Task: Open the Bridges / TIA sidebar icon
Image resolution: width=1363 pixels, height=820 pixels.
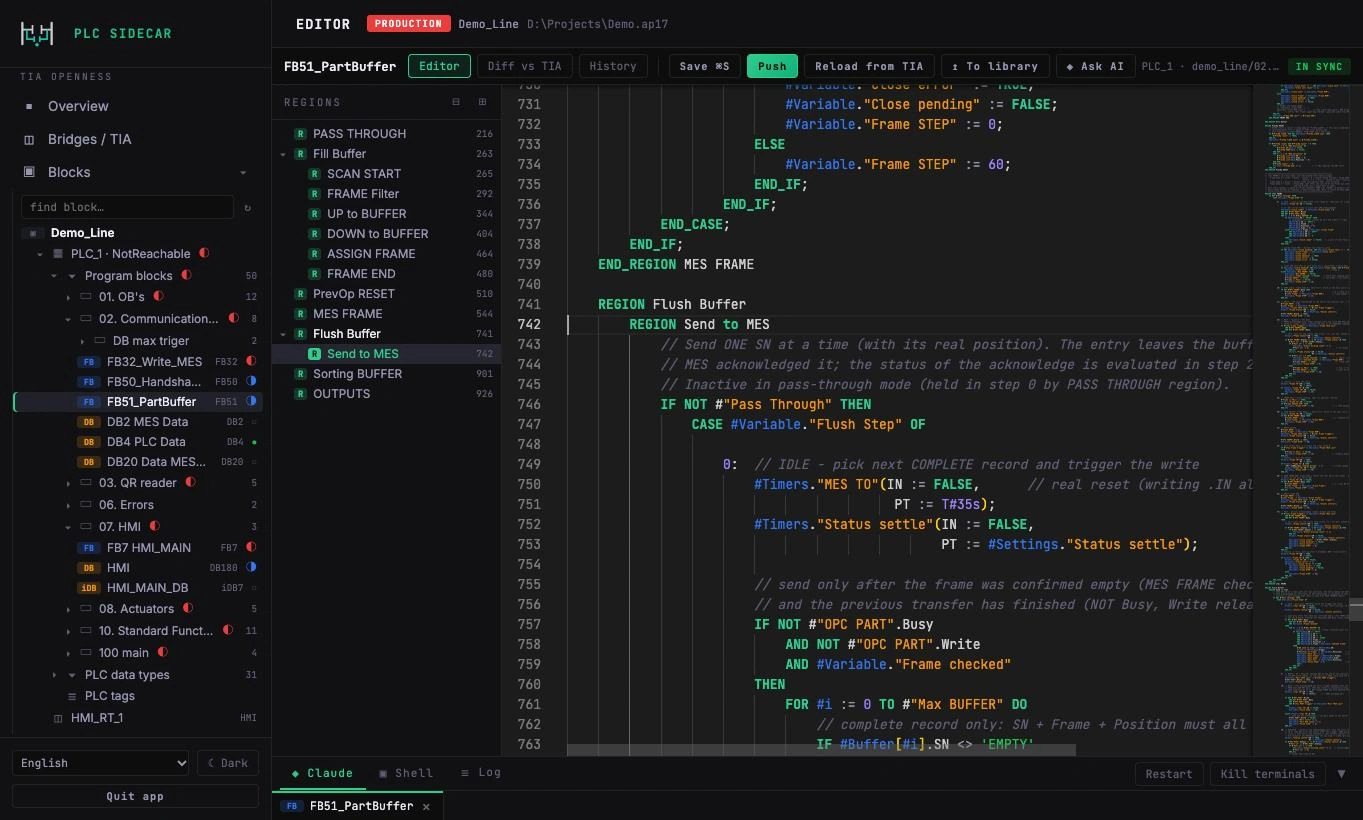Action: 29,139
